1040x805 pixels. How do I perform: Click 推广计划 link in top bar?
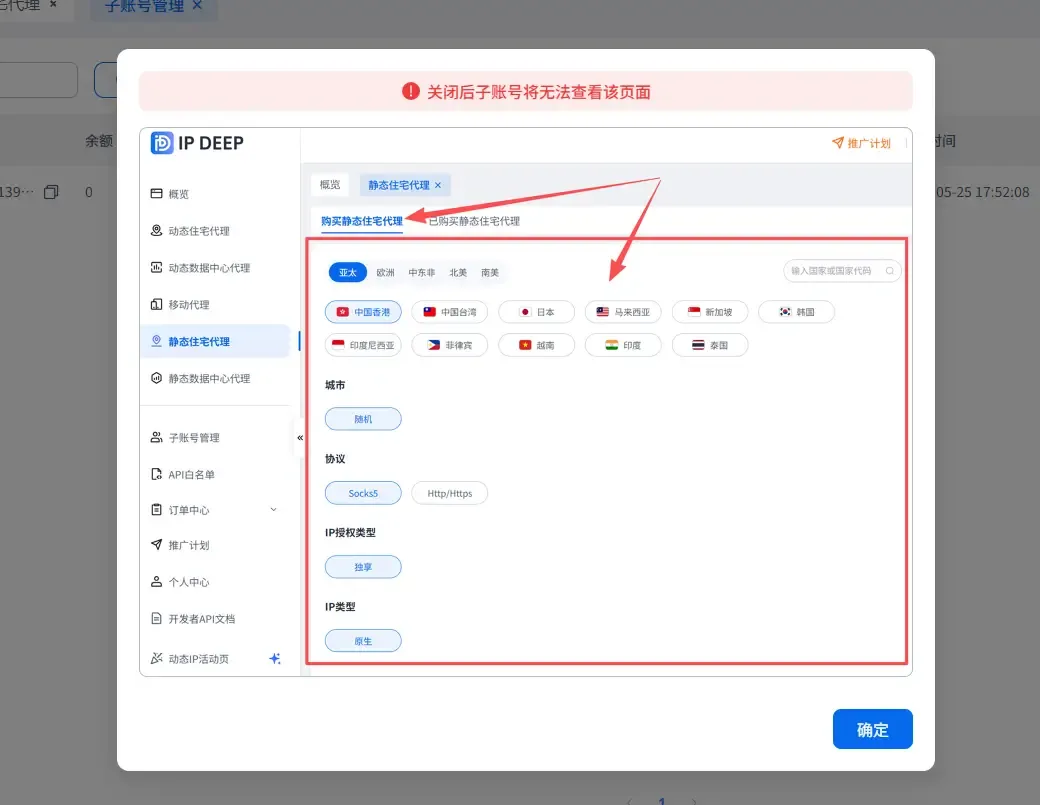click(861, 143)
